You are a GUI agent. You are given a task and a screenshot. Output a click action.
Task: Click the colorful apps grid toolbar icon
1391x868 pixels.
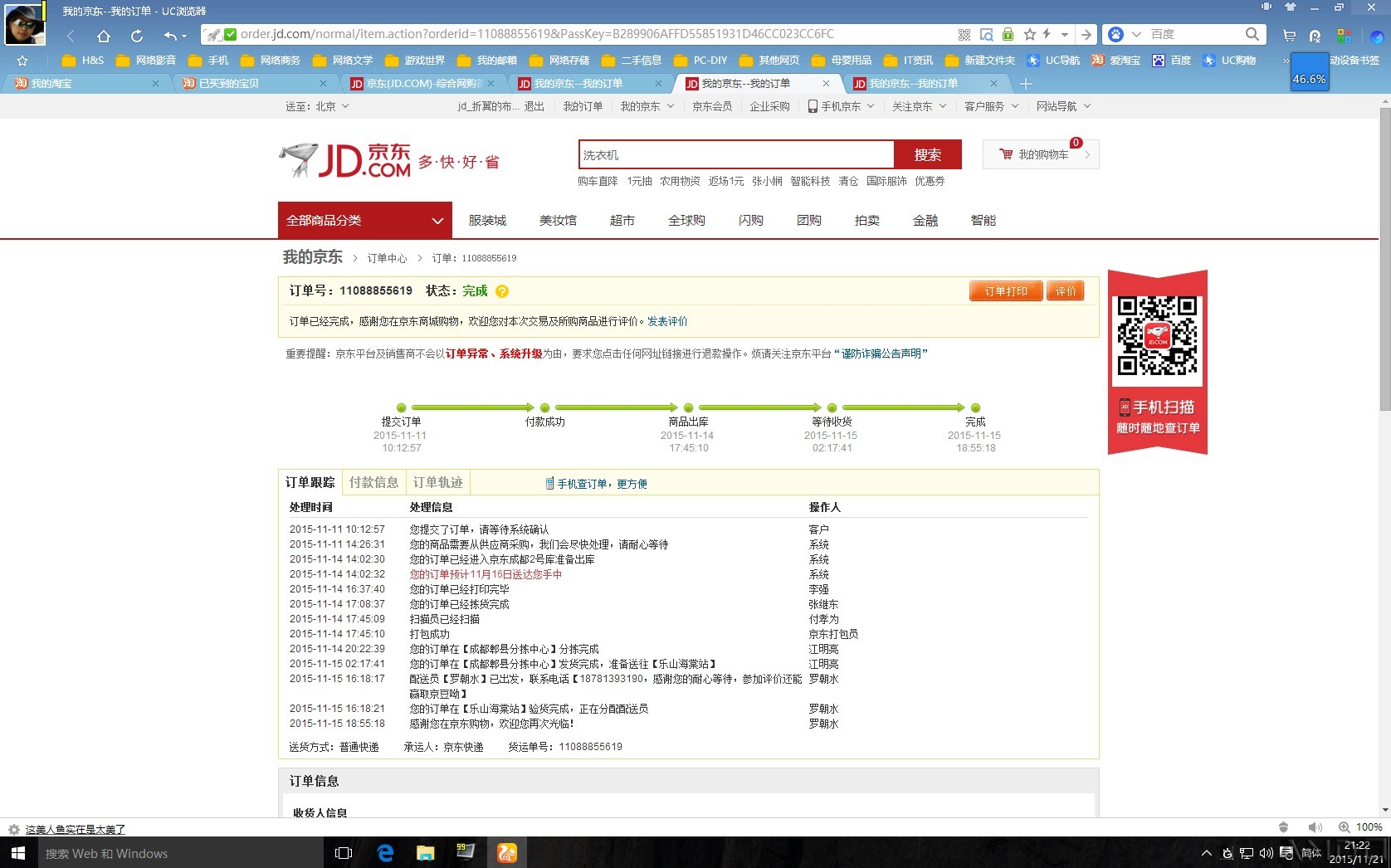1345,36
